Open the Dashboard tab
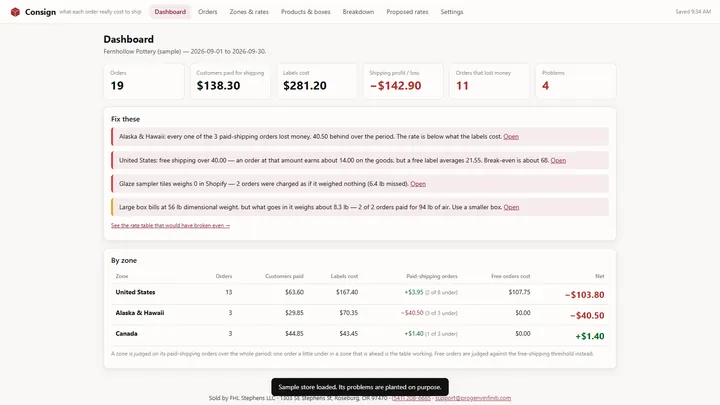 coord(170,12)
